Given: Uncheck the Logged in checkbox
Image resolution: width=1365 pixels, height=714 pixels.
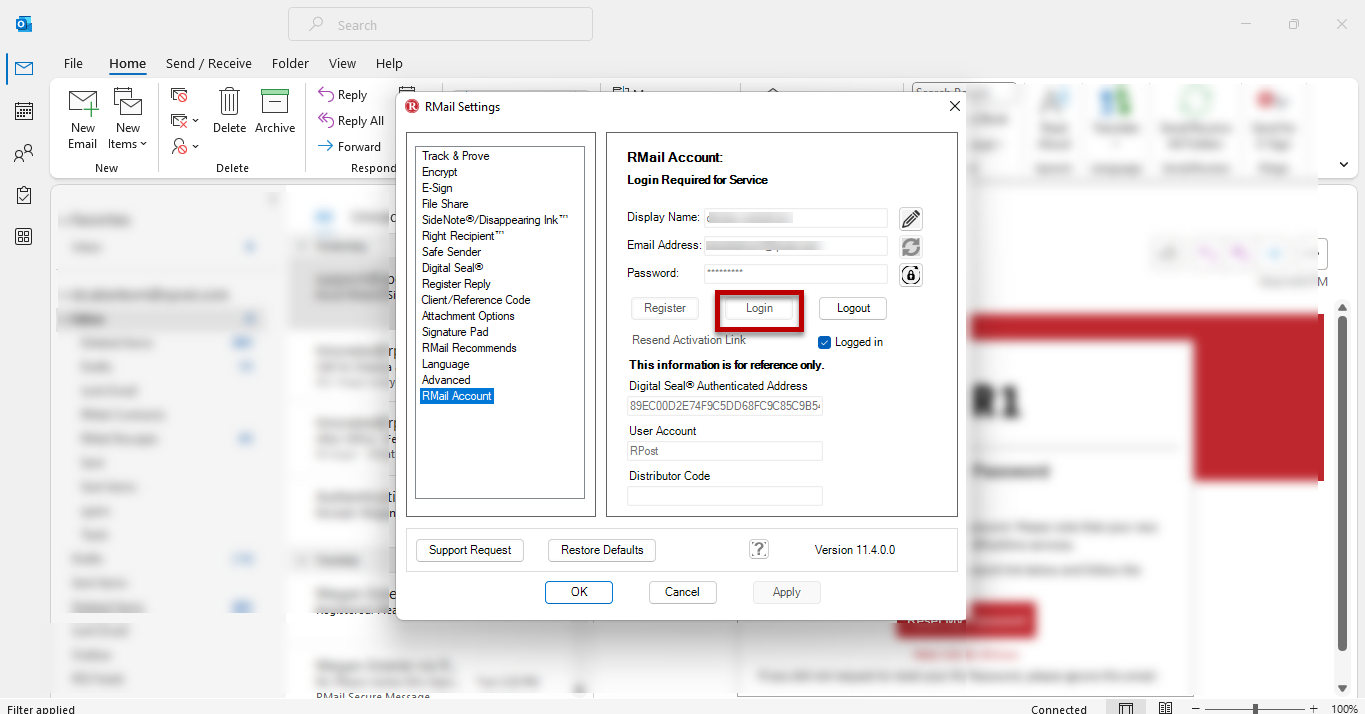Looking at the screenshot, I should (825, 342).
